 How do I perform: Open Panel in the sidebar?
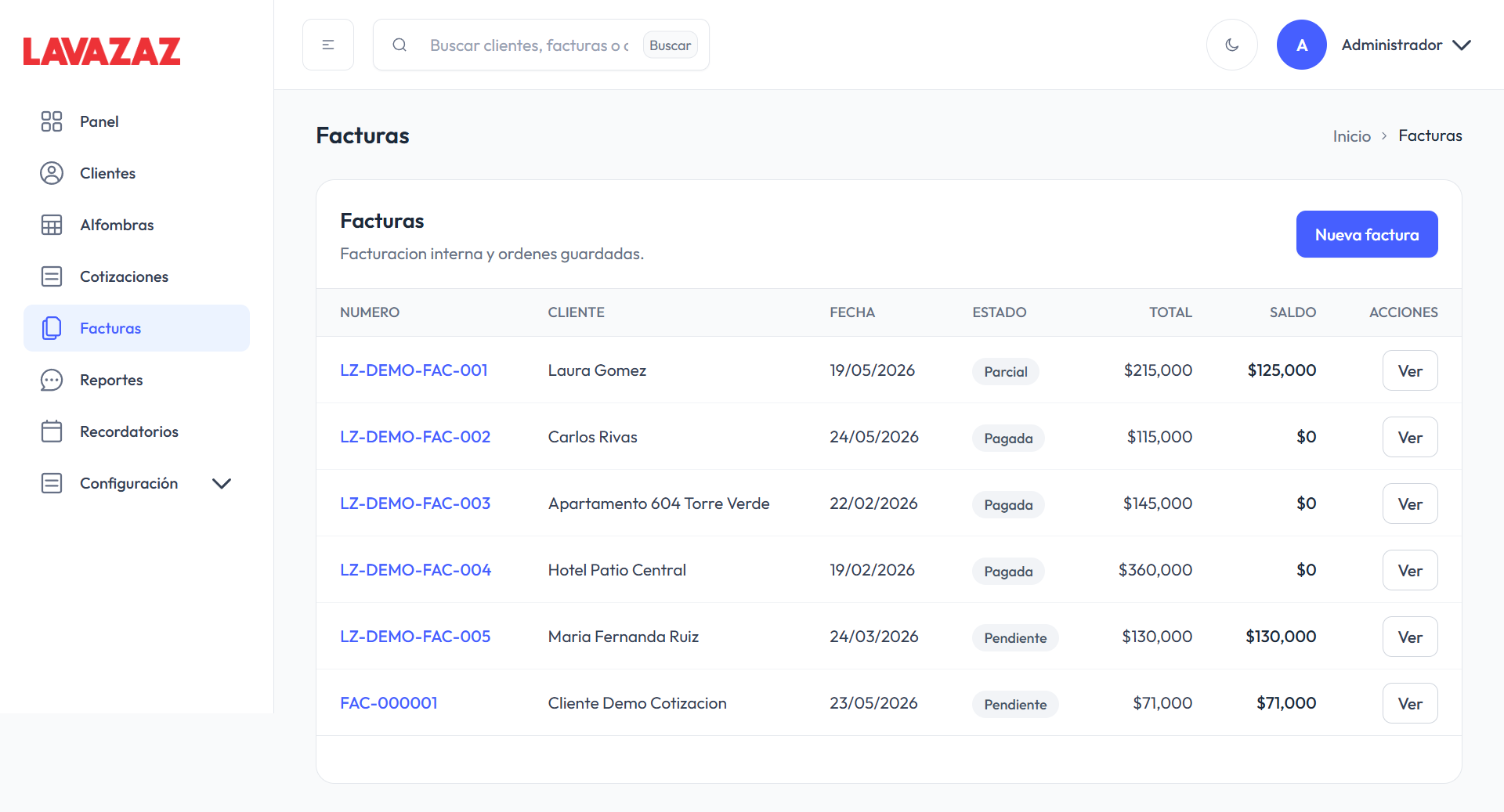tap(136, 121)
